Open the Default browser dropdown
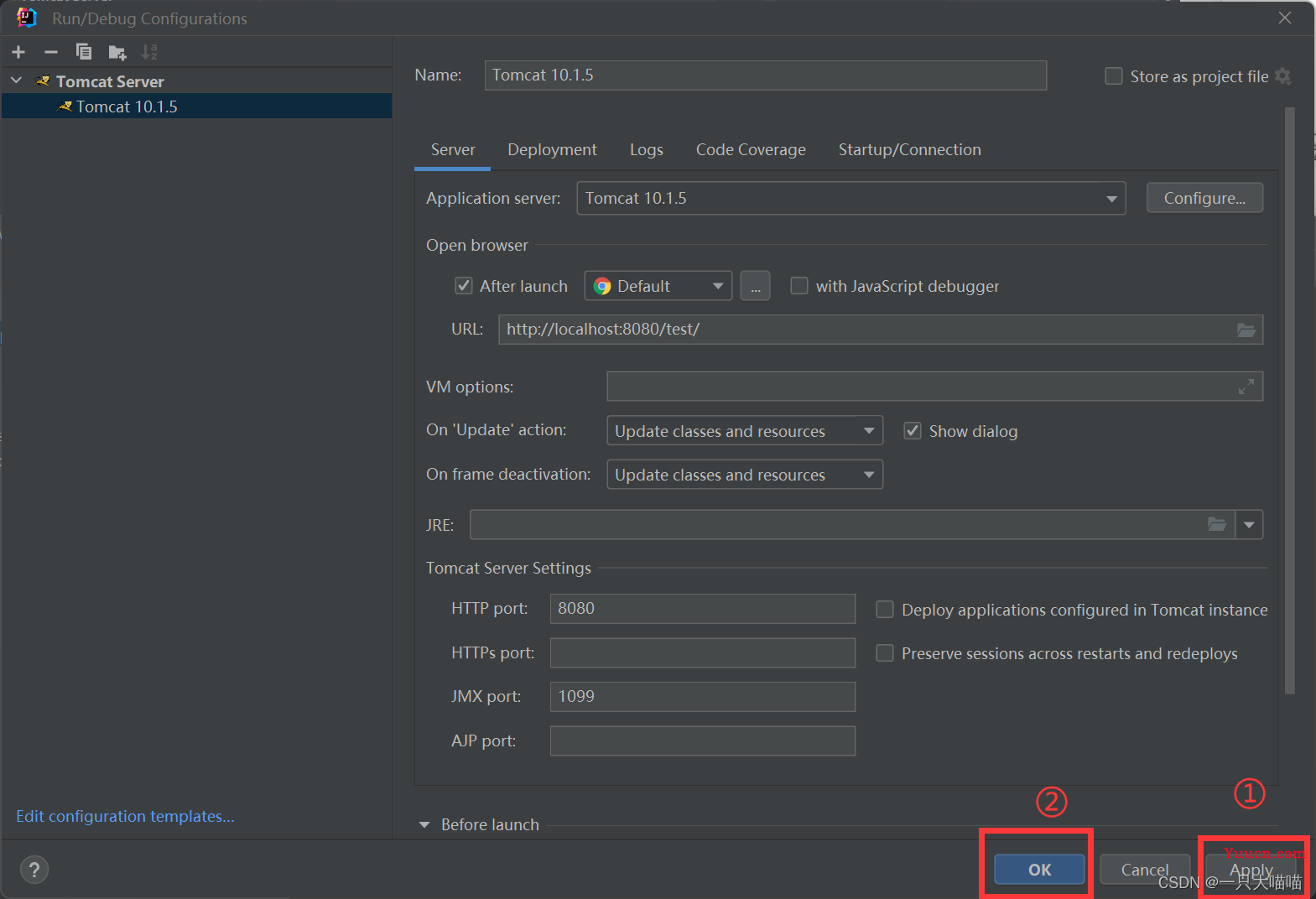1316x899 pixels. (658, 286)
